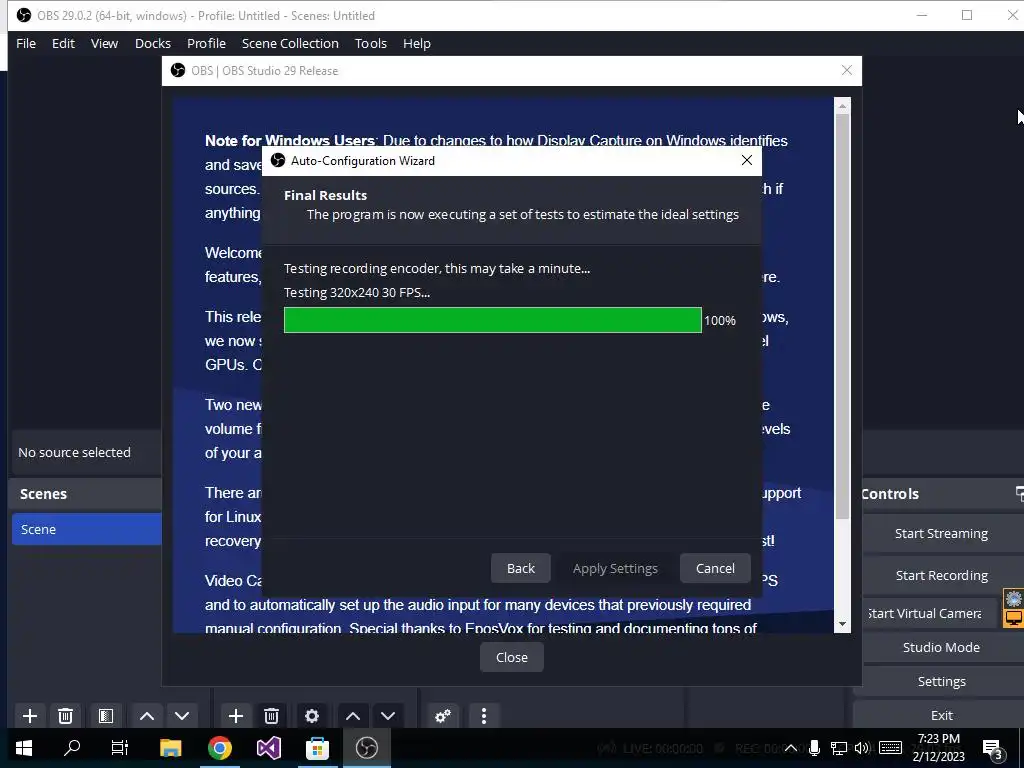The width and height of the screenshot is (1024, 768).
Task: Show hidden system tray icons chevron
Action: click(790, 748)
